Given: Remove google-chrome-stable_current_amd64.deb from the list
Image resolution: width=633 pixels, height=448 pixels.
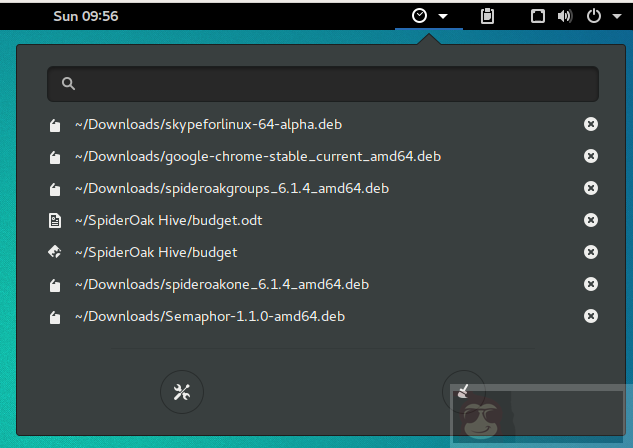Looking at the screenshot, I should tap(591, 156).
